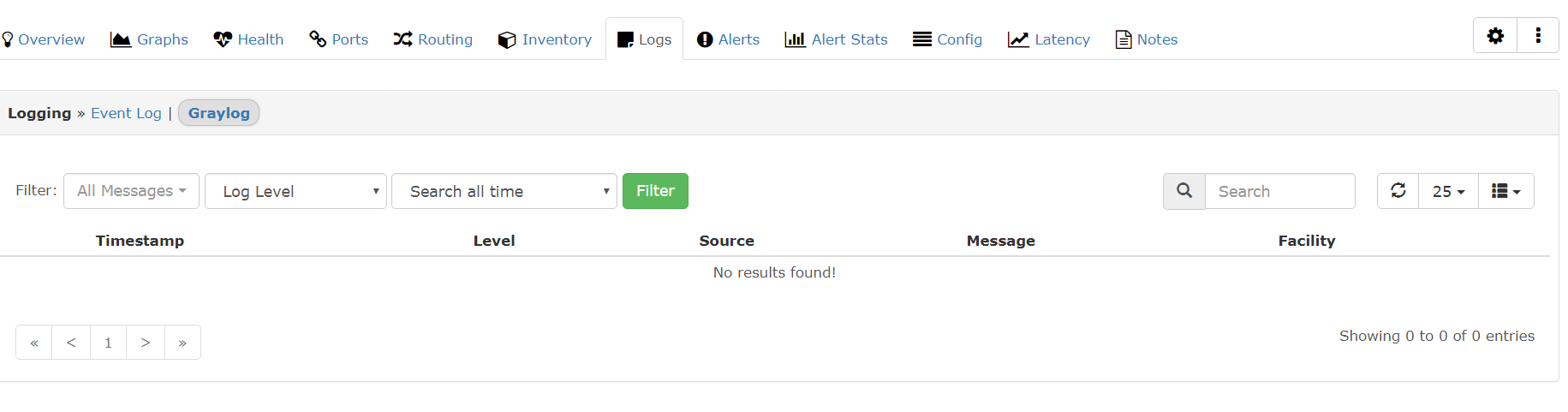Open the Log Level dropdown
1568x412 pixels.
pyautogui.click(x=295, y=191)
